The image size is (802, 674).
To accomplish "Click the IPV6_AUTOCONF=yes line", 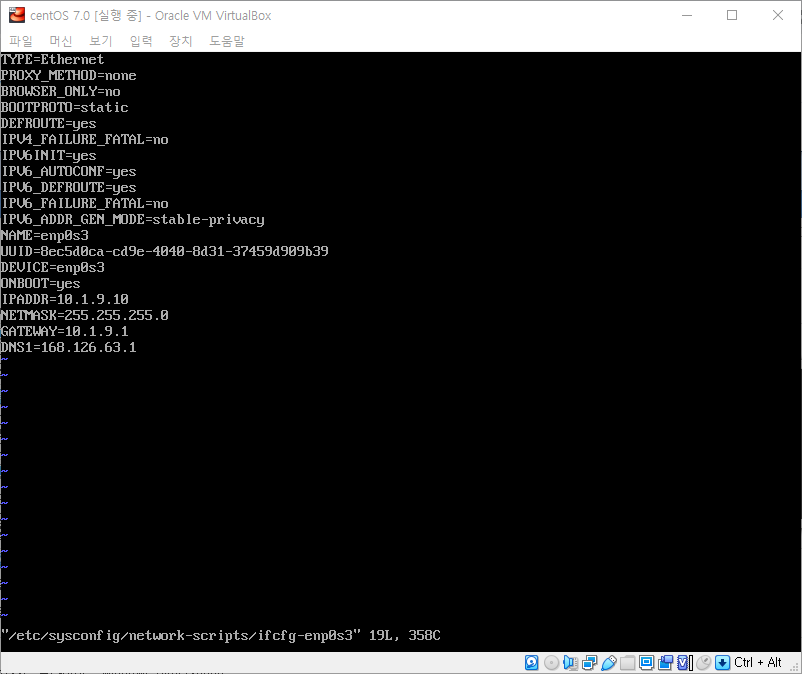I will 69,171.
